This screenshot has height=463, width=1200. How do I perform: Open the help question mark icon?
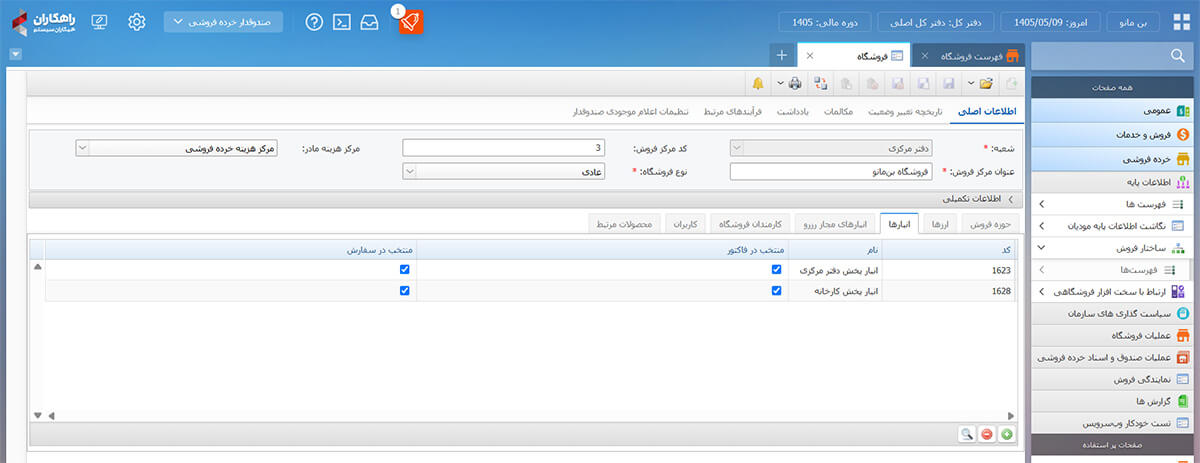pos(314,22)
